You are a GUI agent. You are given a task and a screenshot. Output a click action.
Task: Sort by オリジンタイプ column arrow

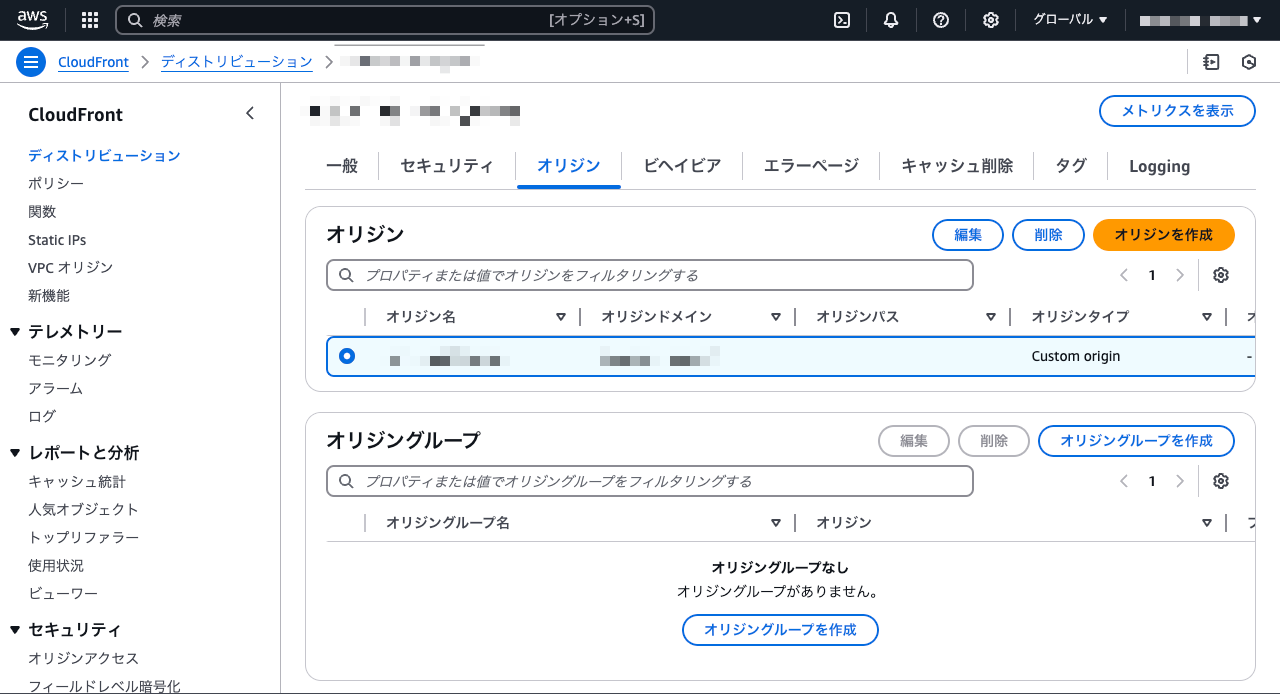coord(1207,317)
